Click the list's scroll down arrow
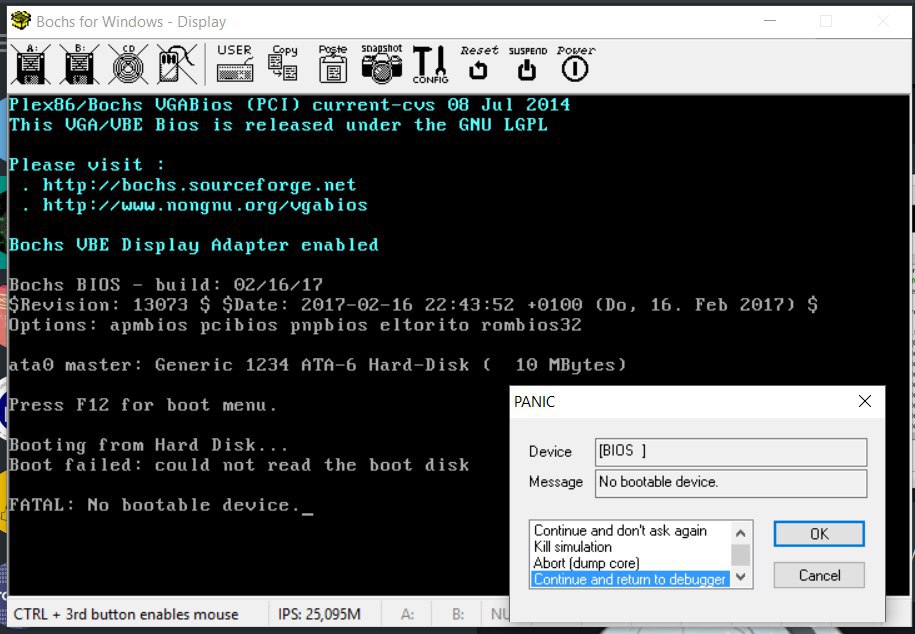The height and width of the screenshot is (634, 915). (x=741, y=577)
